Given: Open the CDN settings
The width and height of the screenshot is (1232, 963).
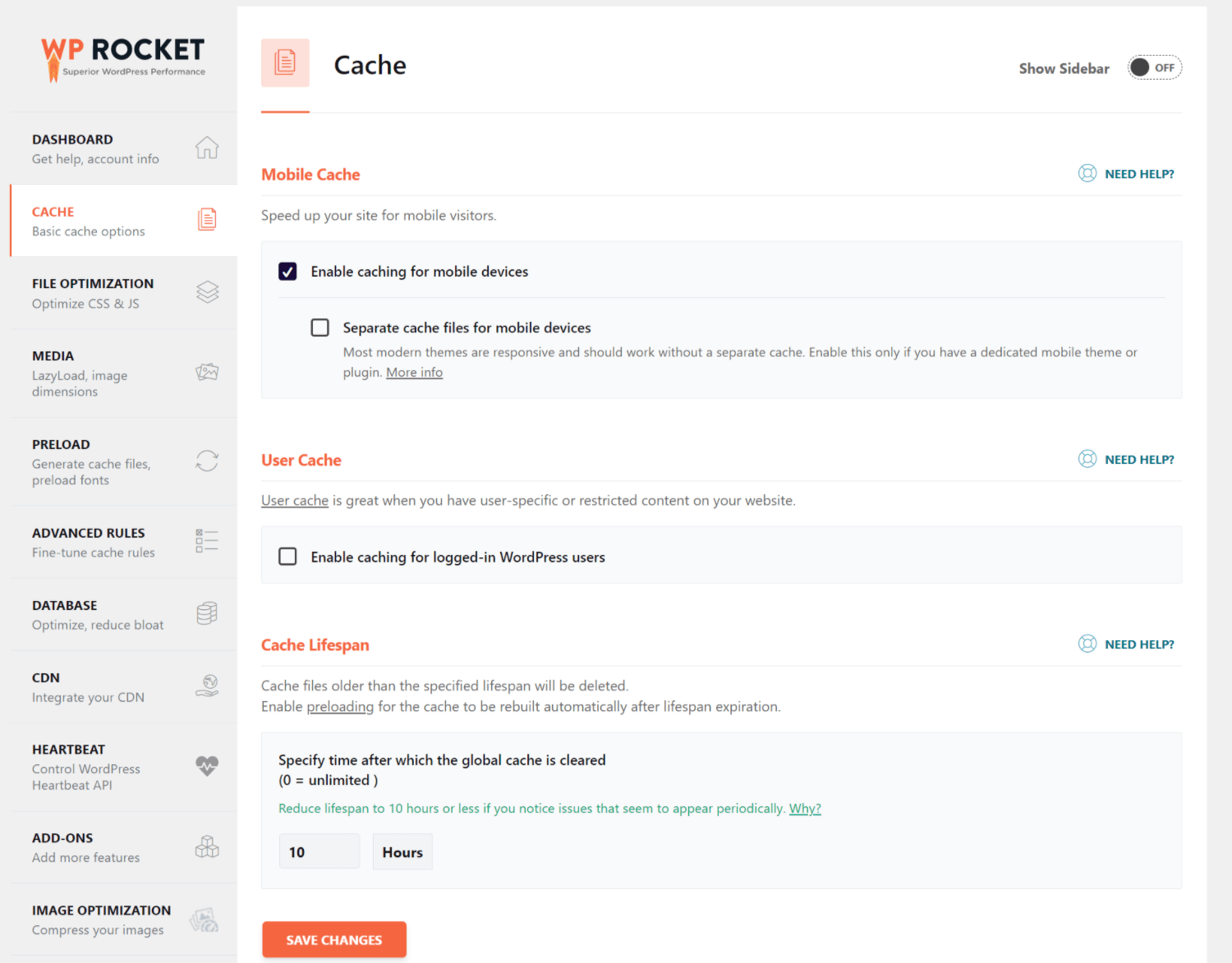Looking at the screenshot, I should click(x=123, y=686).
